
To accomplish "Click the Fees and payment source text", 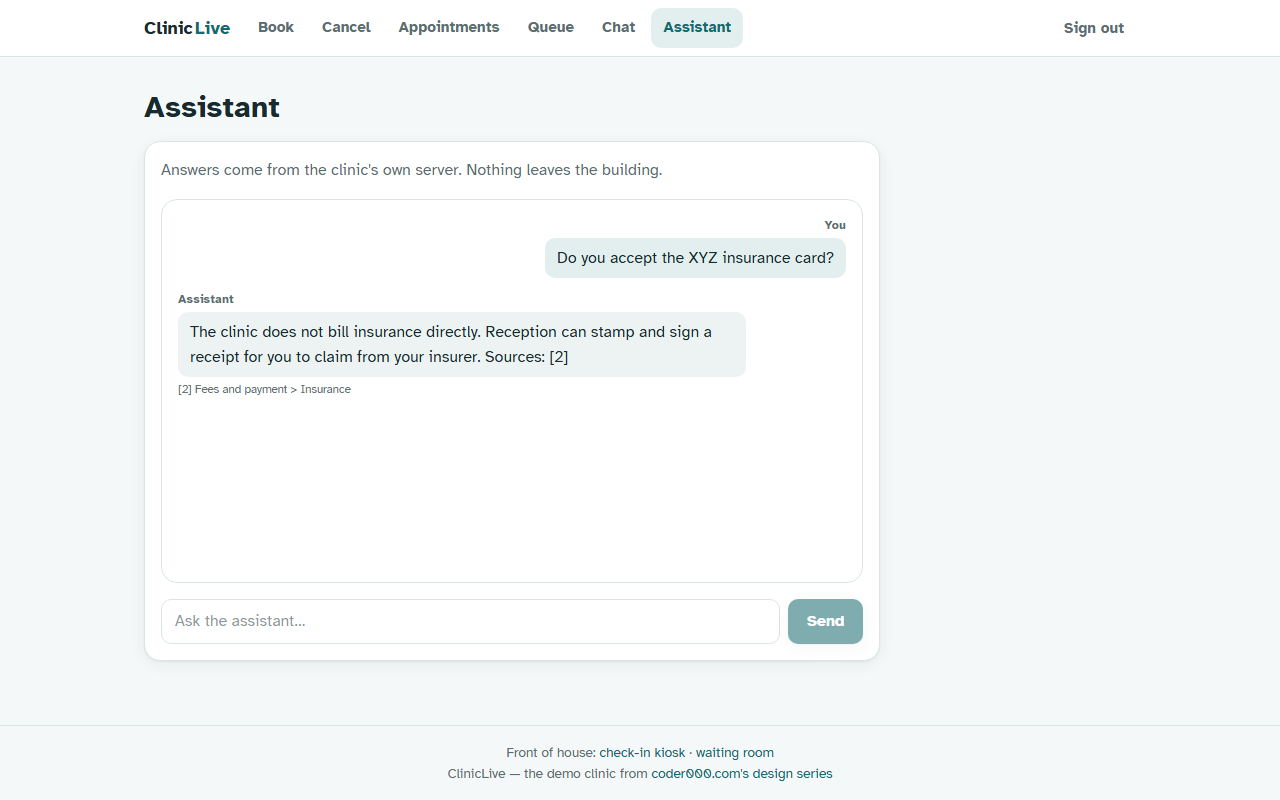I will point(241,389).
